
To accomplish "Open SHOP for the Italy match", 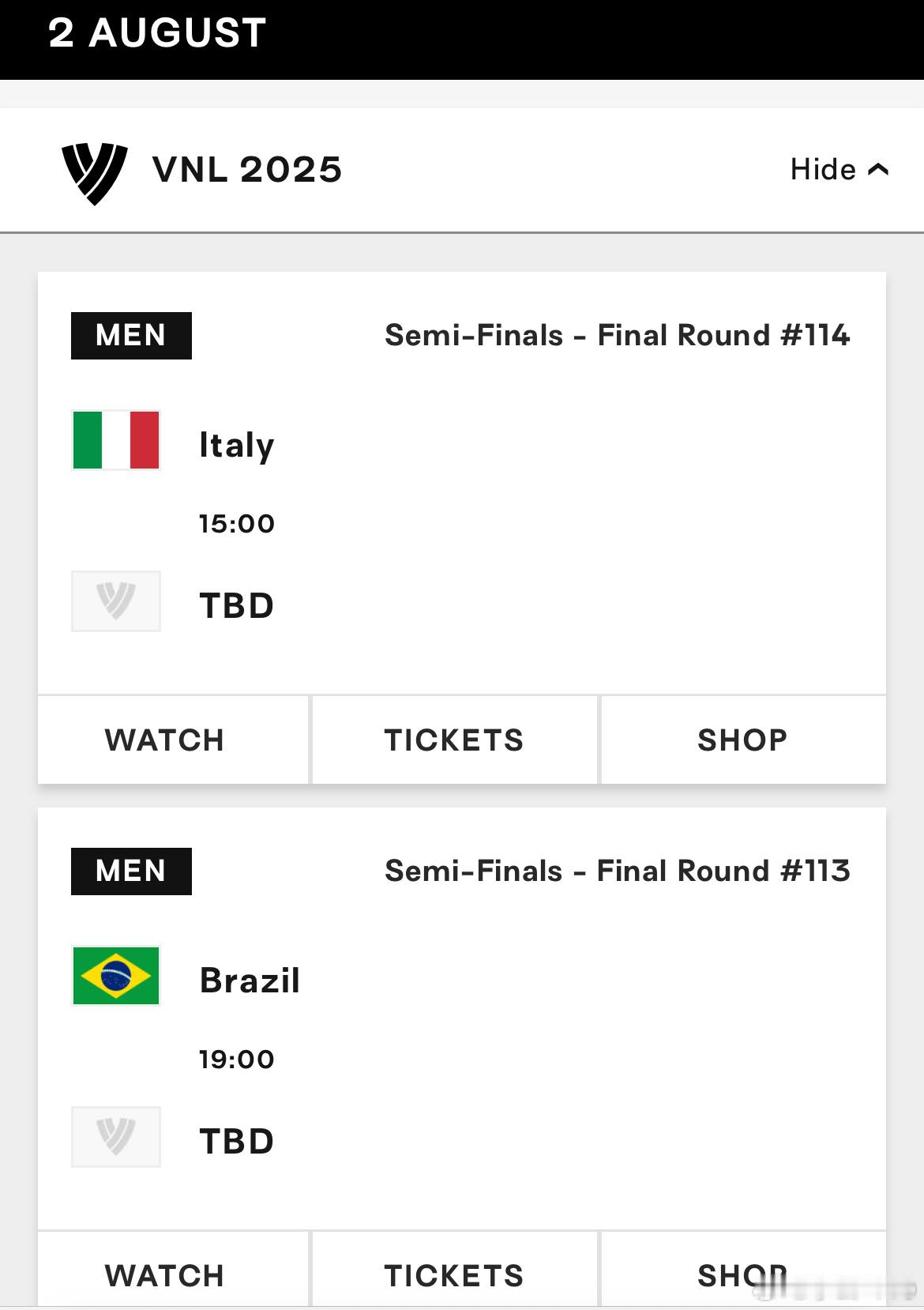I will 743,740.
